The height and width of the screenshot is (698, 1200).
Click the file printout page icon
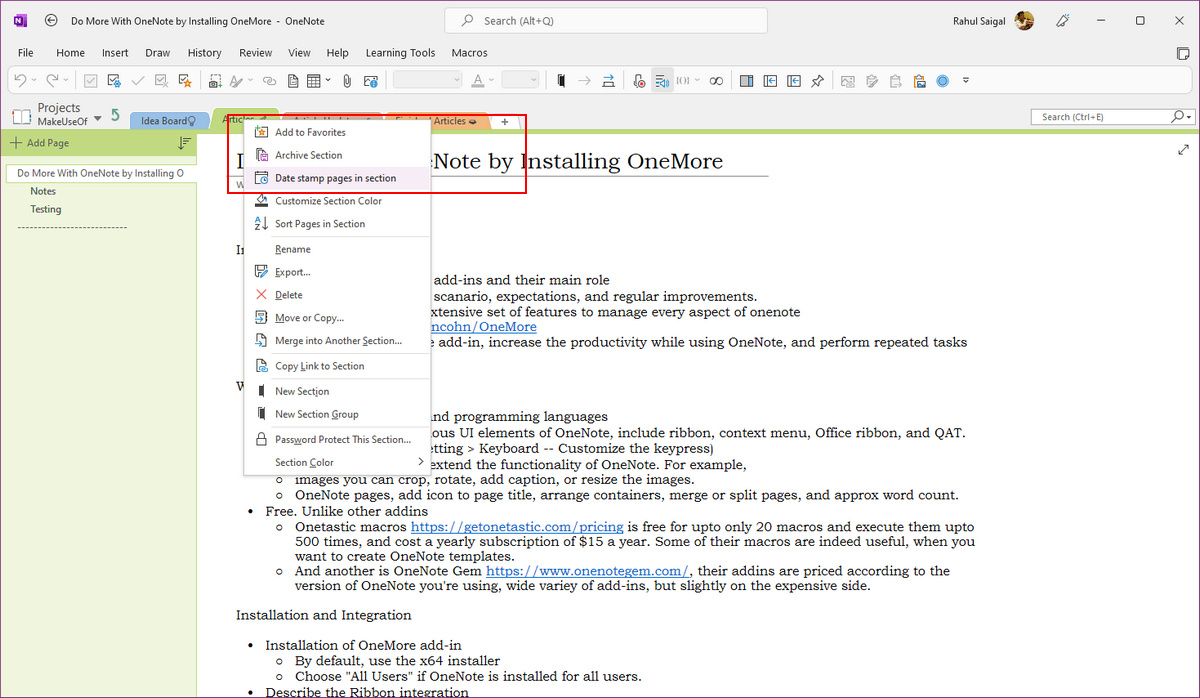(x=293, y=81)
